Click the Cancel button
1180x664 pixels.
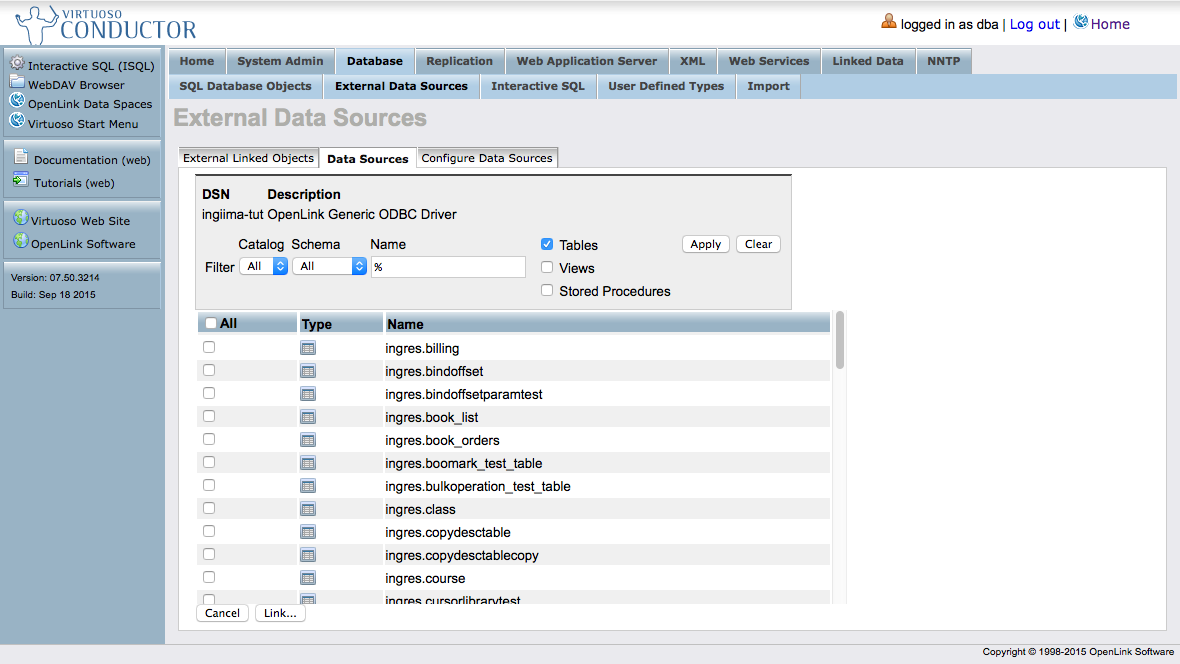click(223, 613)
